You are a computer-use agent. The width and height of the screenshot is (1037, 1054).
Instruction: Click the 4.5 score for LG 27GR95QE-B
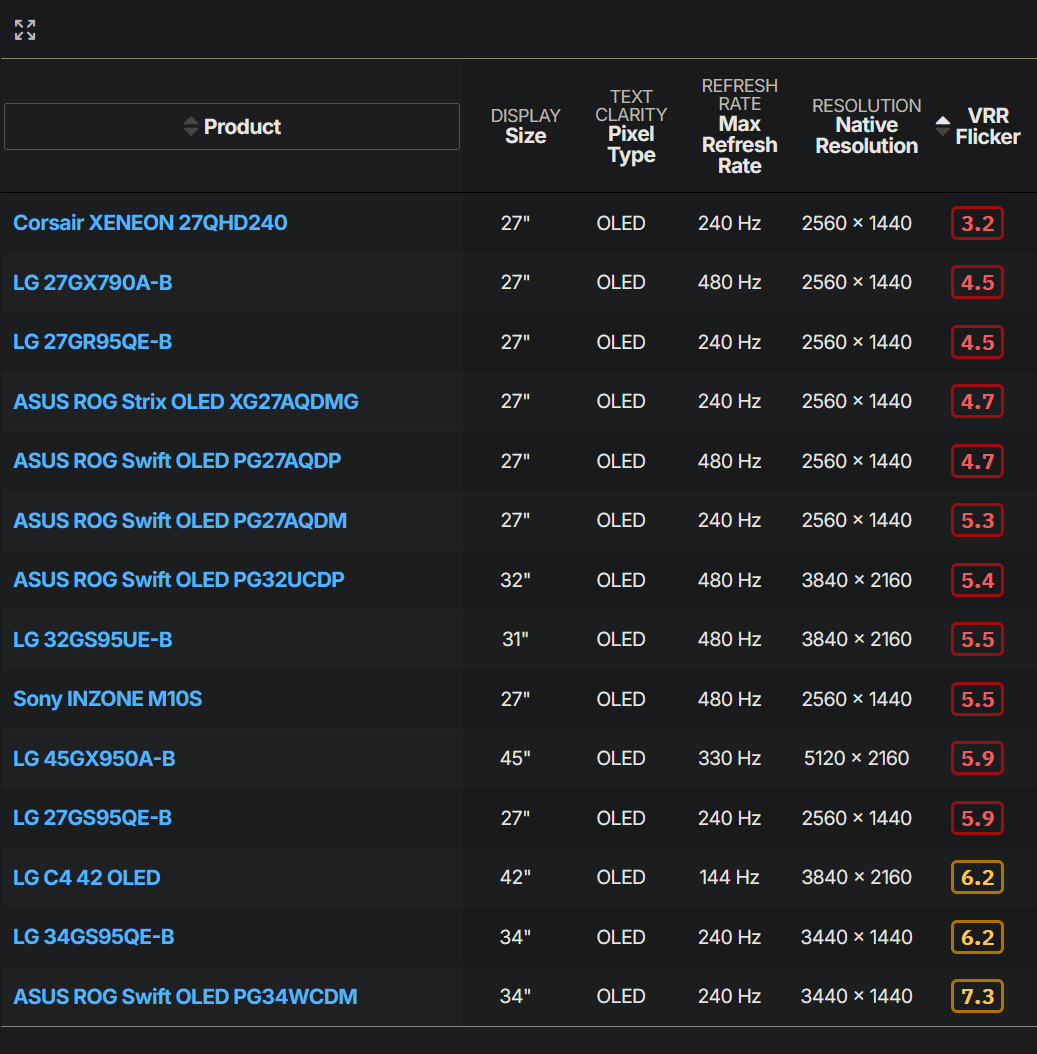977,342
